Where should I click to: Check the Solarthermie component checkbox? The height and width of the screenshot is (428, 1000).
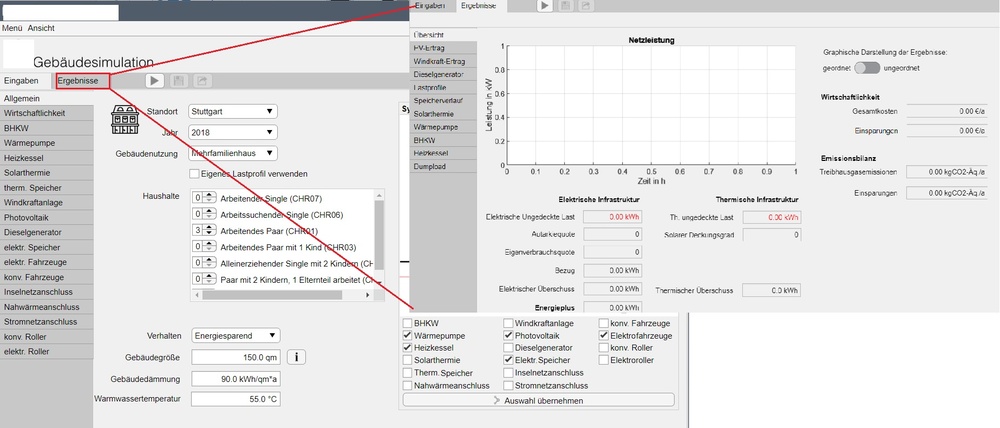coord(407,360)
